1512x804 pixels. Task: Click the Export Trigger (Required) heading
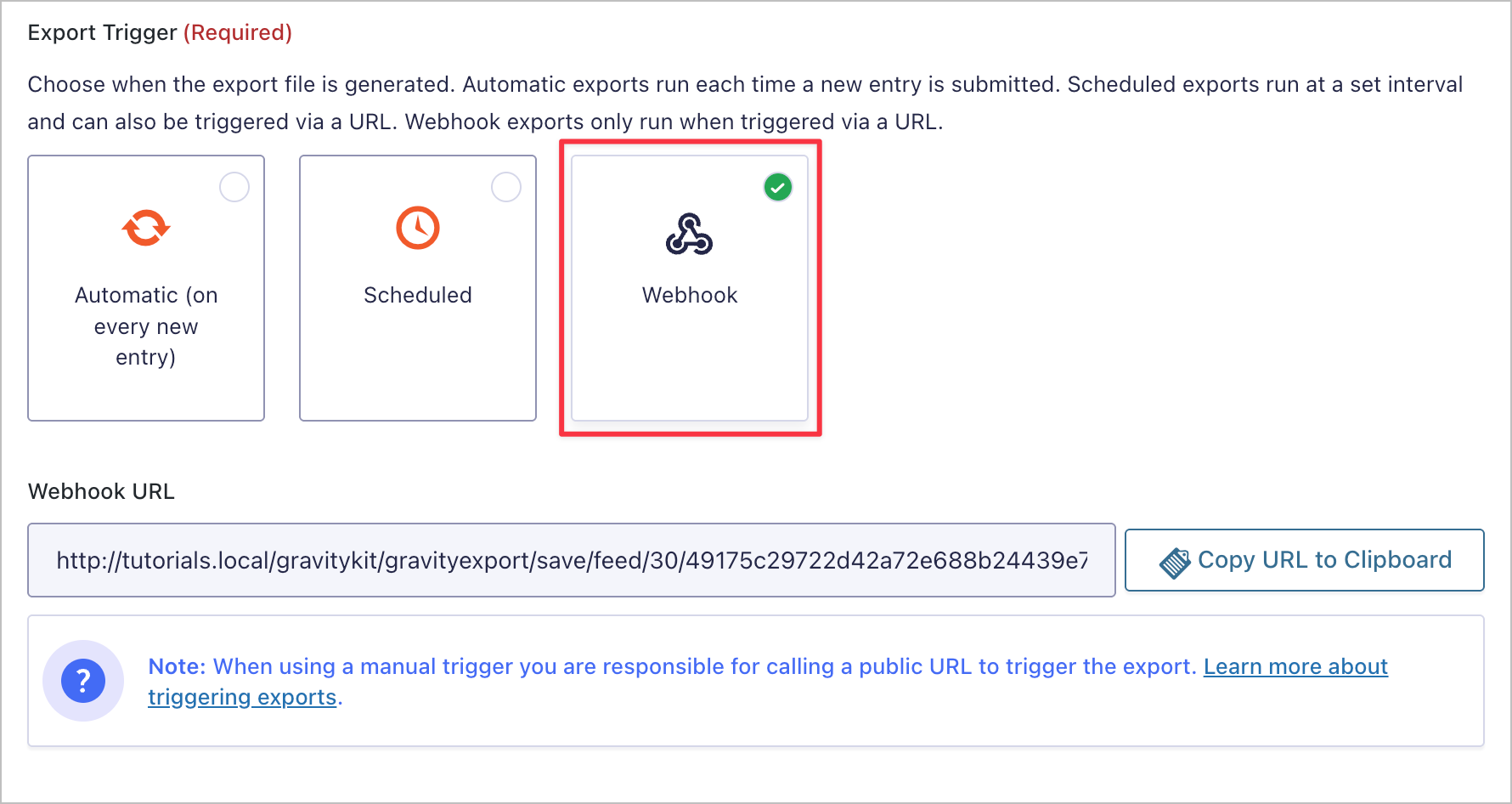(x=159, y=32)
